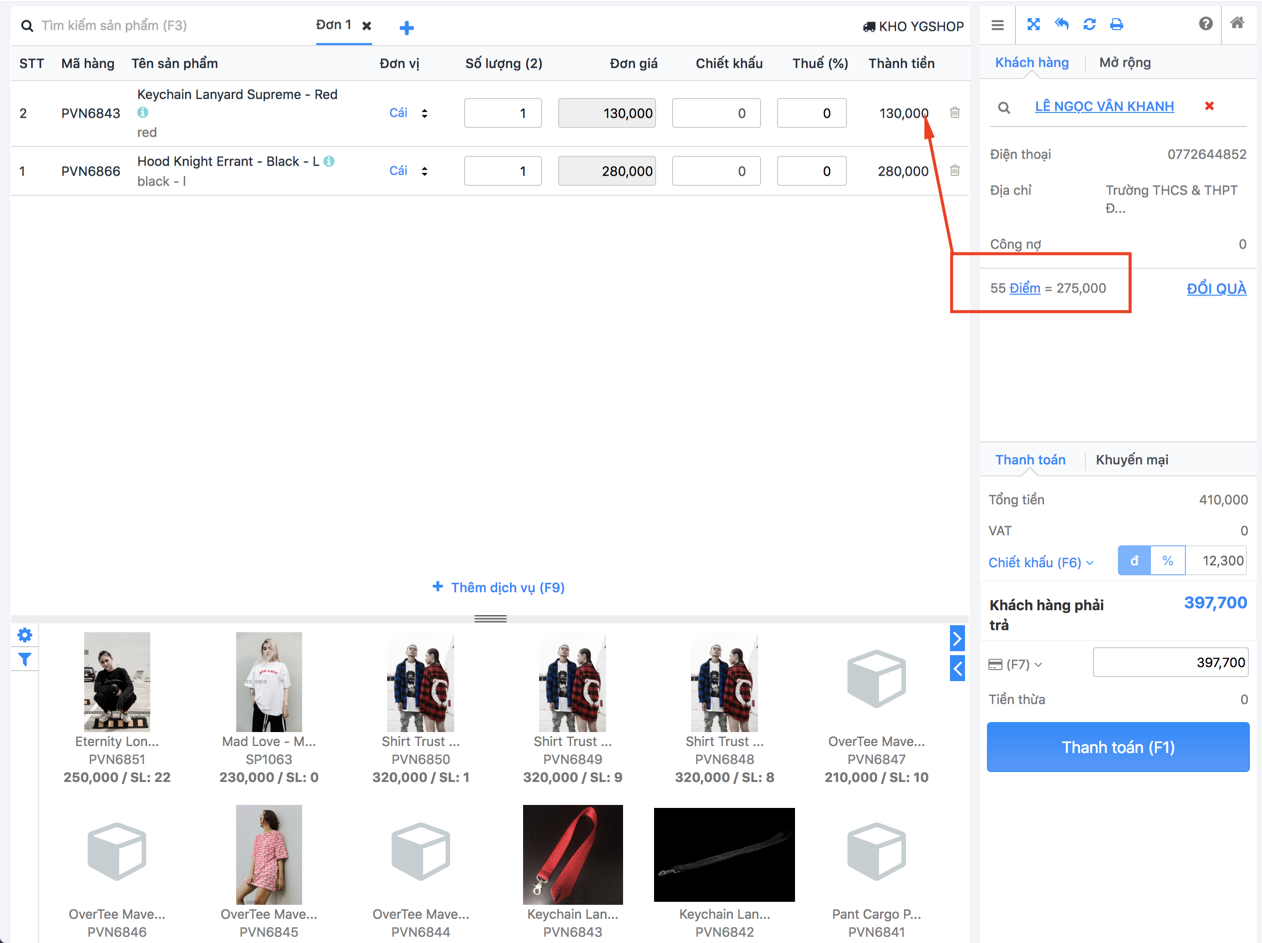This screenshot has height=943, width=1262.
Task: Go to previous product page arrow
Action: [957, 668]
